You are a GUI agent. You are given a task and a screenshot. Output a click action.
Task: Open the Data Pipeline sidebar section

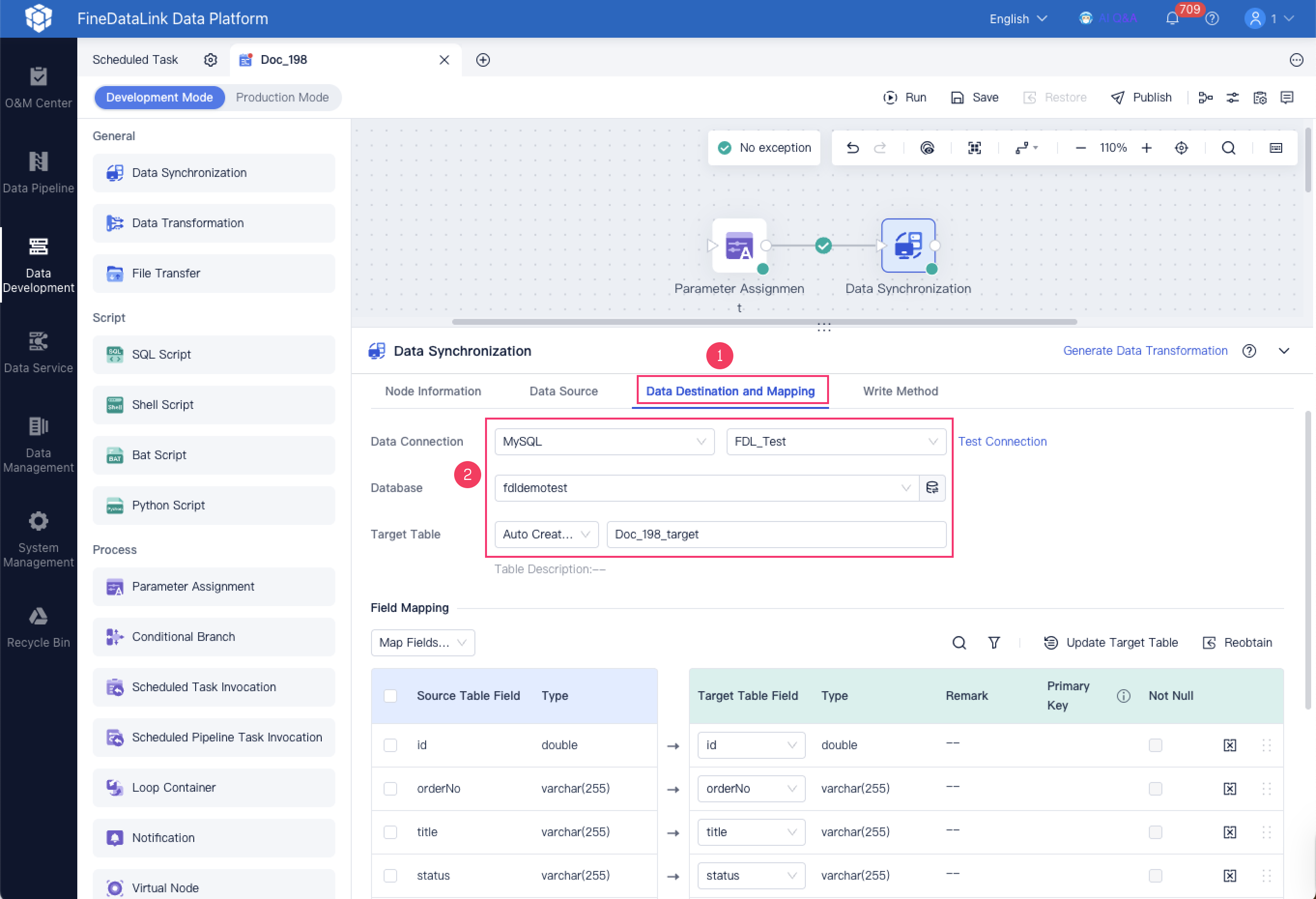39,172
